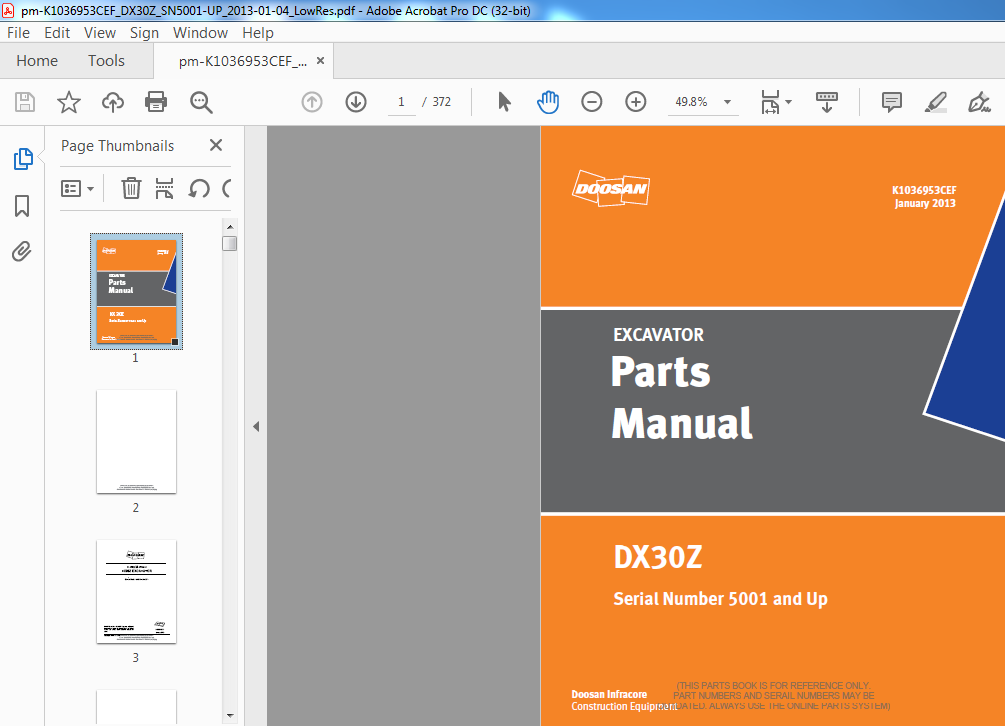The width and height of the screenshot is (1005, 726).
Task: Open the Window menu
Action: (x=201, y=33)
